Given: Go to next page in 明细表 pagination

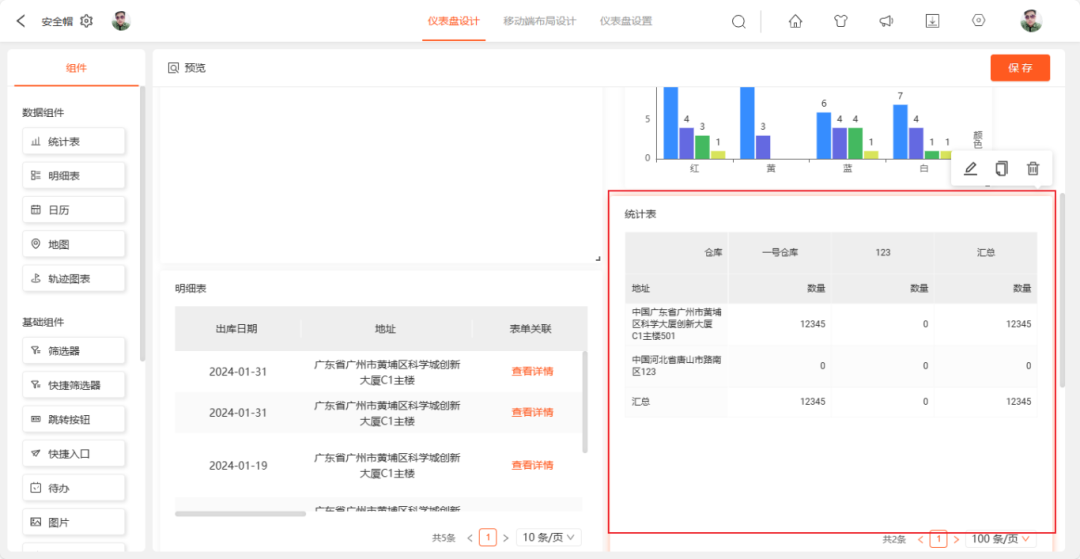Looking at the screenshot, I should click(506, 537).
